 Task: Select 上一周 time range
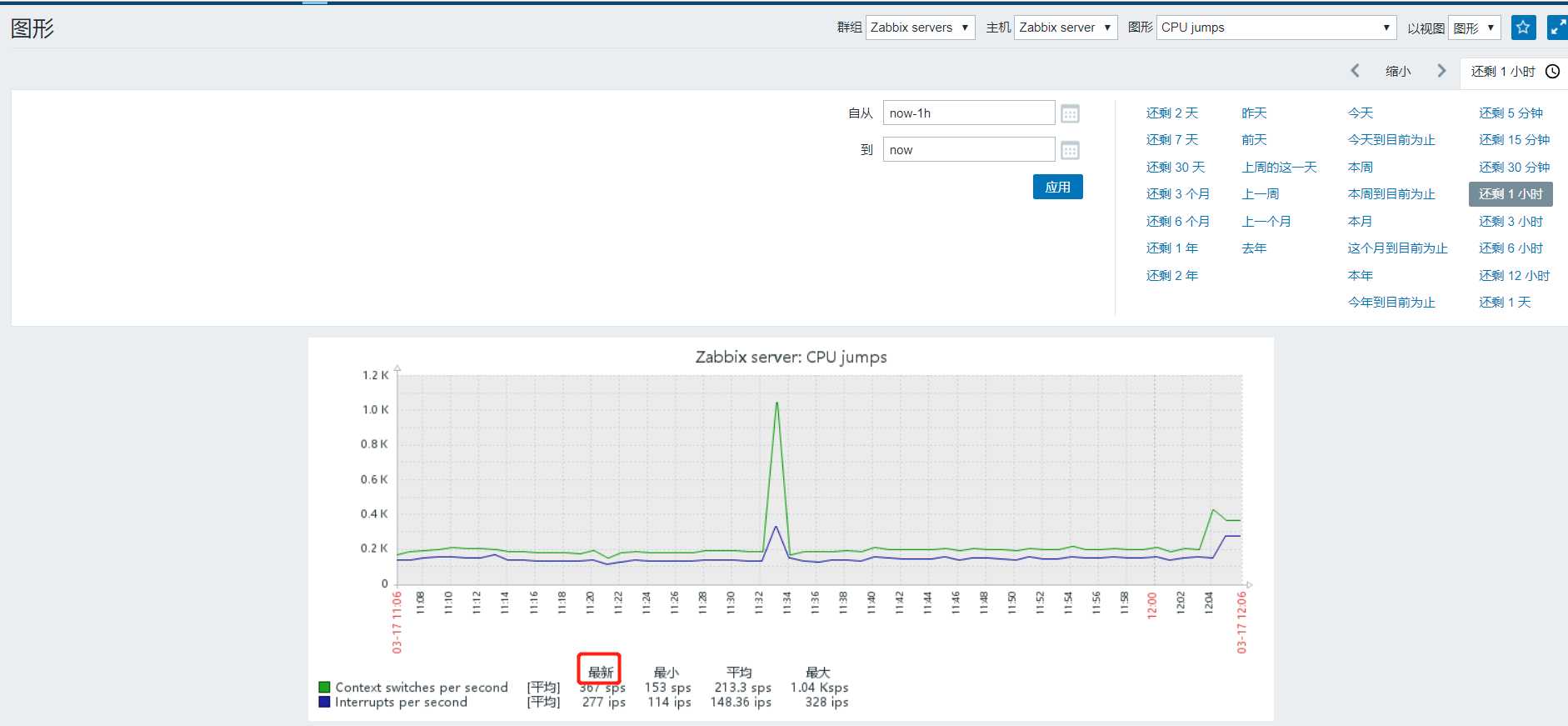click(1261, 194)
